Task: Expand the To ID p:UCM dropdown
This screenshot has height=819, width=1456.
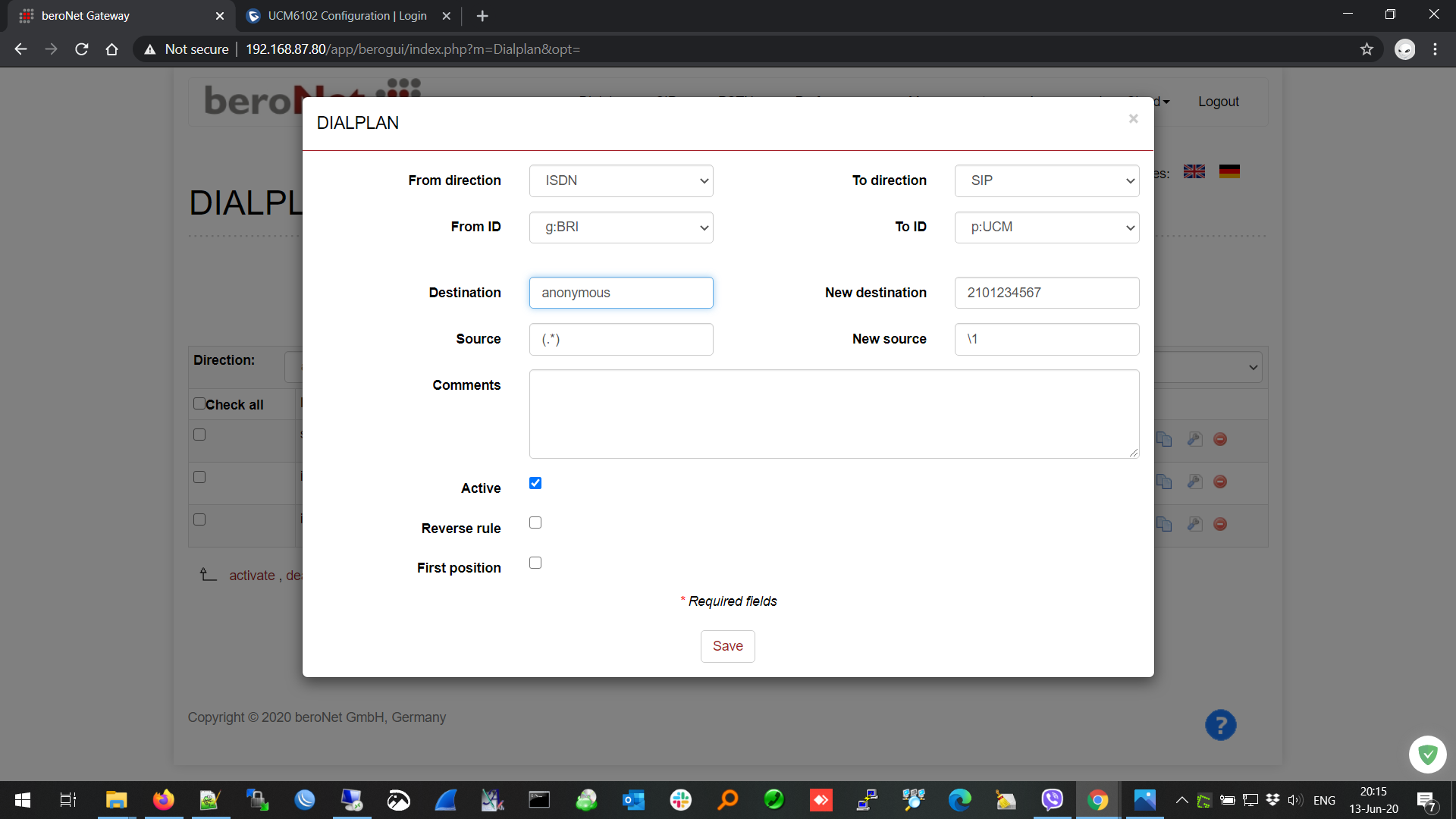Action: coord(1046,227)
